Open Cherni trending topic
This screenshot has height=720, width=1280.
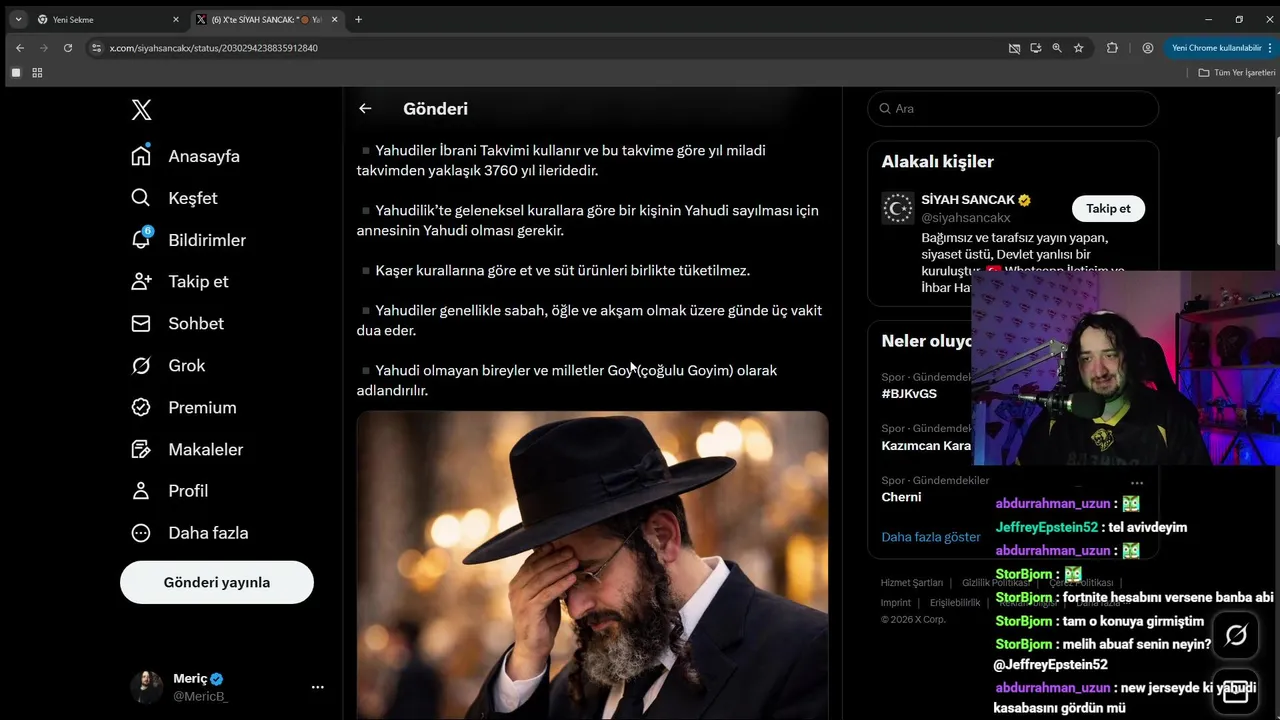(901, 497)
